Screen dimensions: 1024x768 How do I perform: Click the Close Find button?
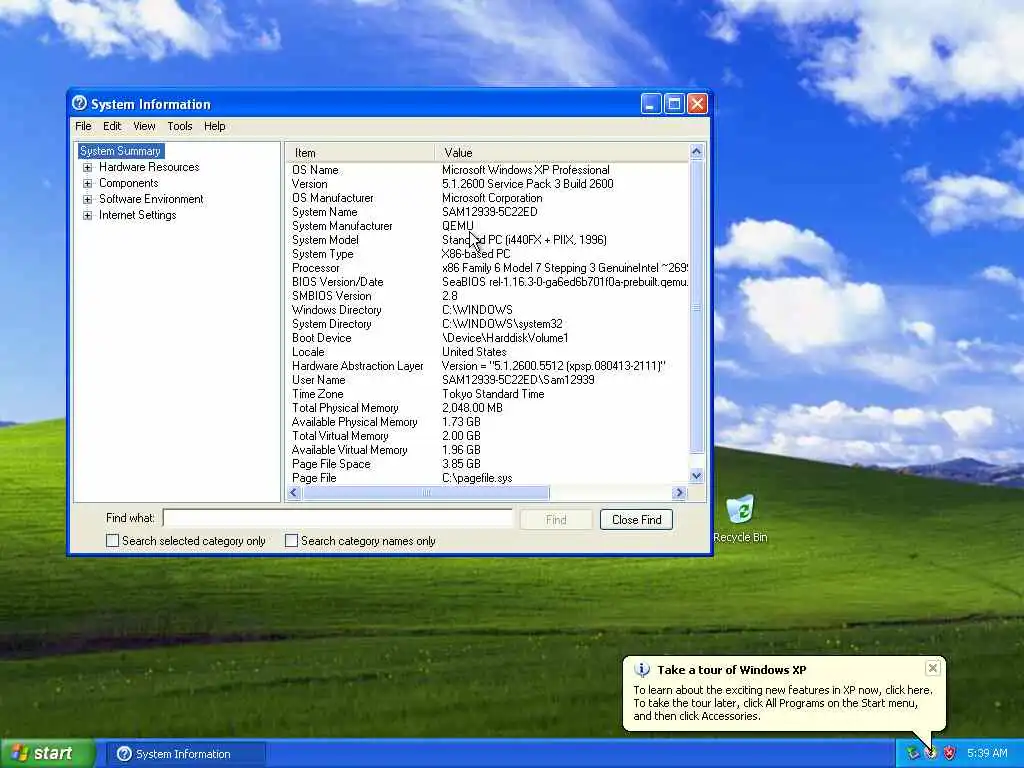point(637,520)
